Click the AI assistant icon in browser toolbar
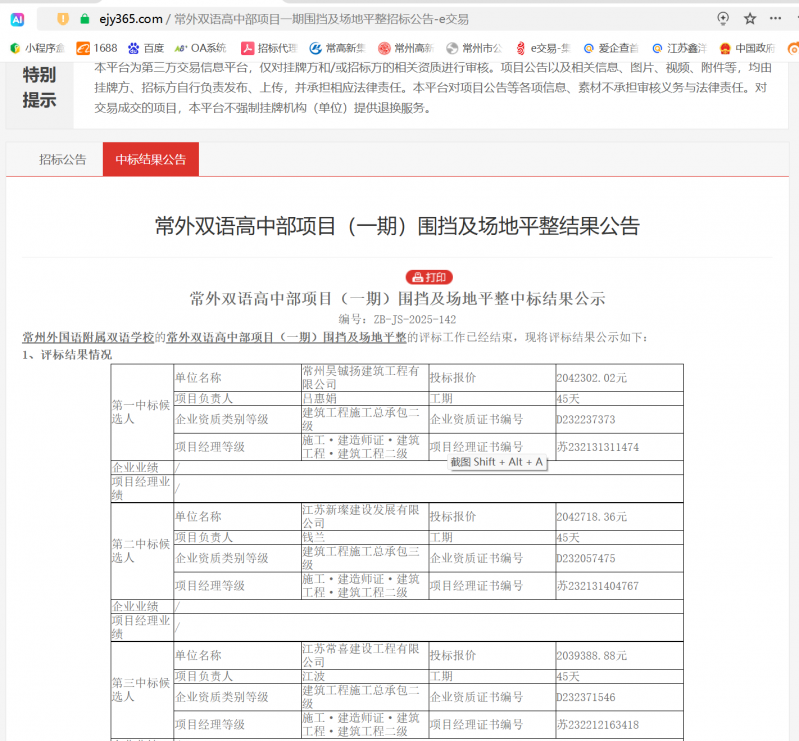Viewport: 799px width, 741px height. (x=18, y=18)
